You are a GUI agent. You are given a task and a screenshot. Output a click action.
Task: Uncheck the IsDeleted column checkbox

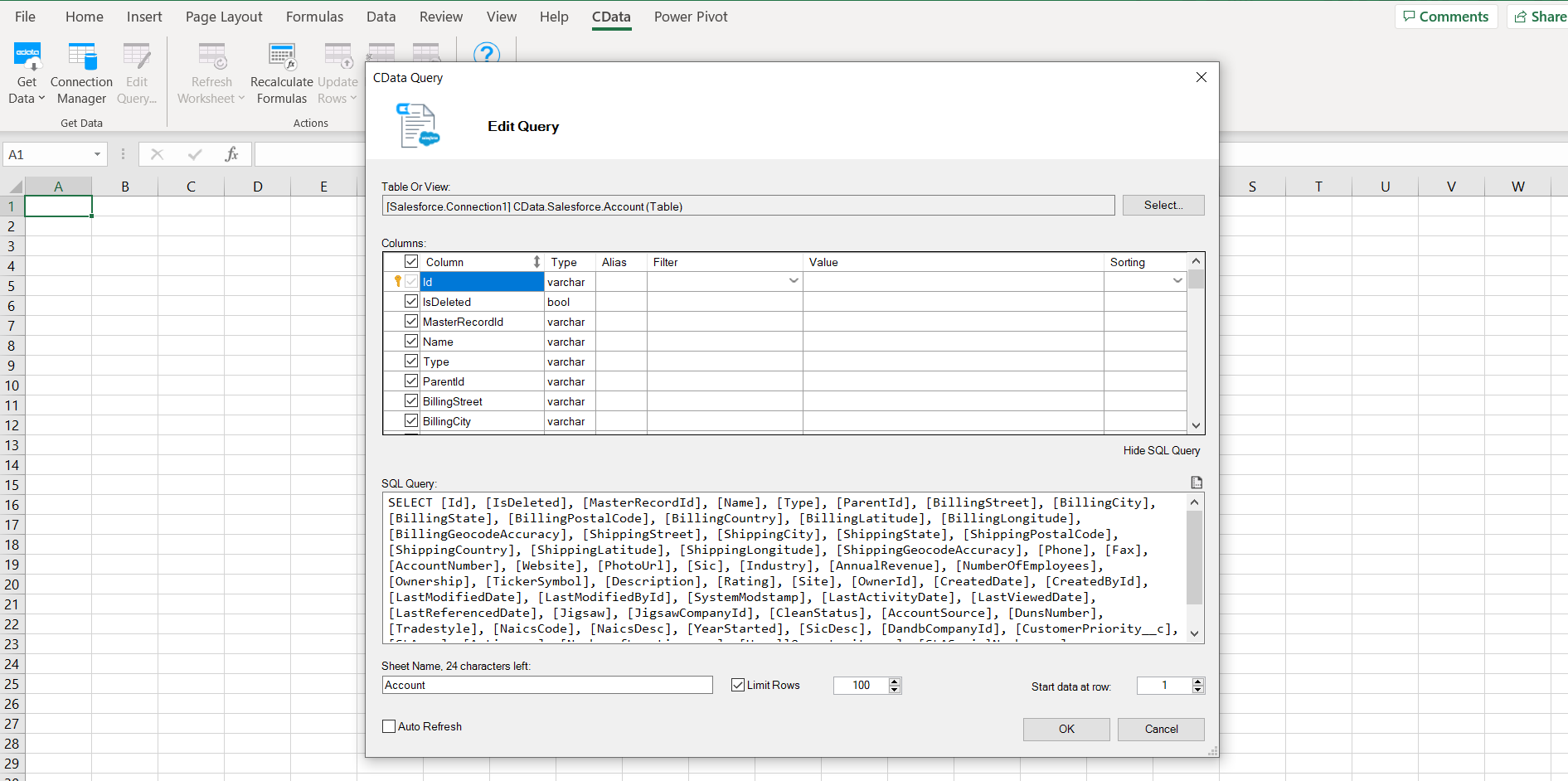click(x=411, y=302)
